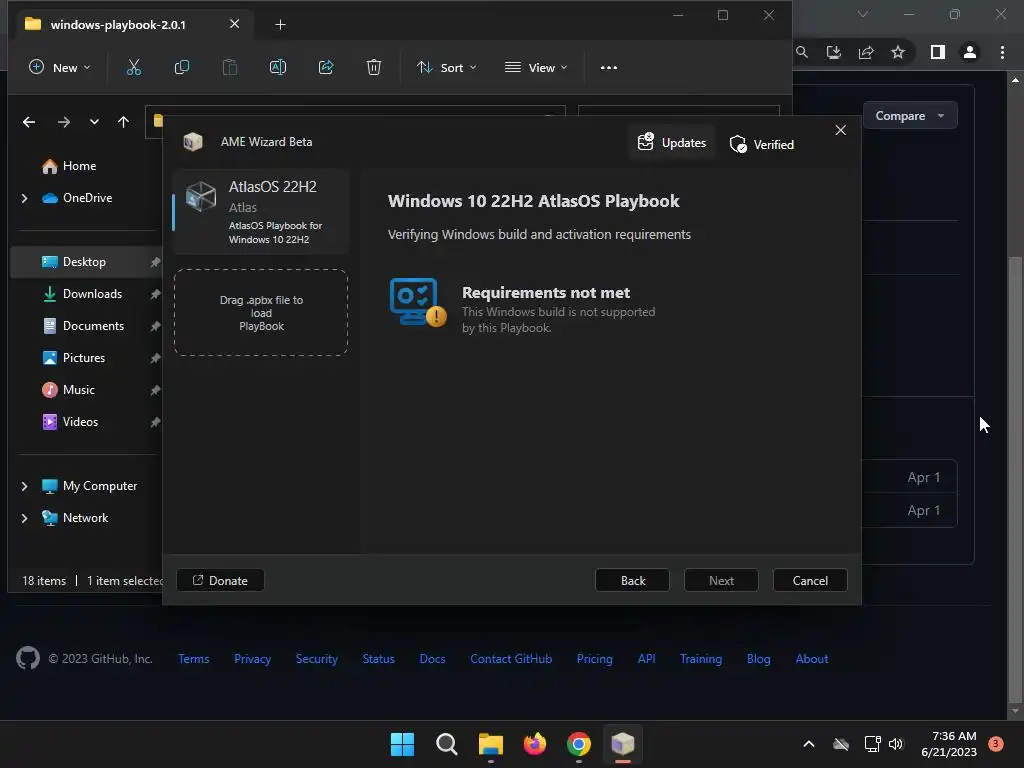Click the Donate button

(x=220, y=581)
